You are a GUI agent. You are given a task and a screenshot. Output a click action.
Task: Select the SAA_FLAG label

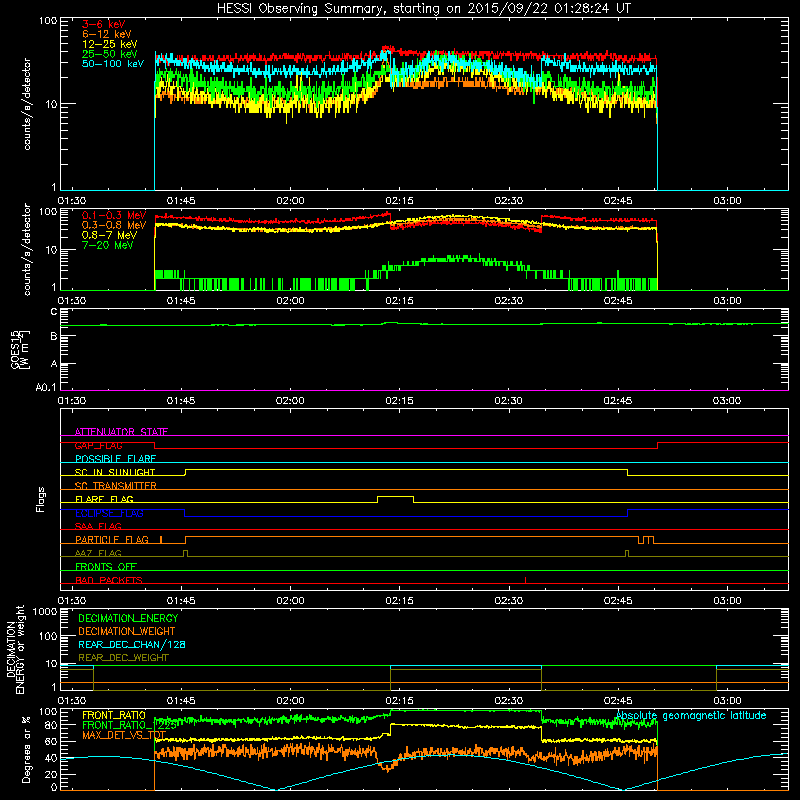[98, 526]
